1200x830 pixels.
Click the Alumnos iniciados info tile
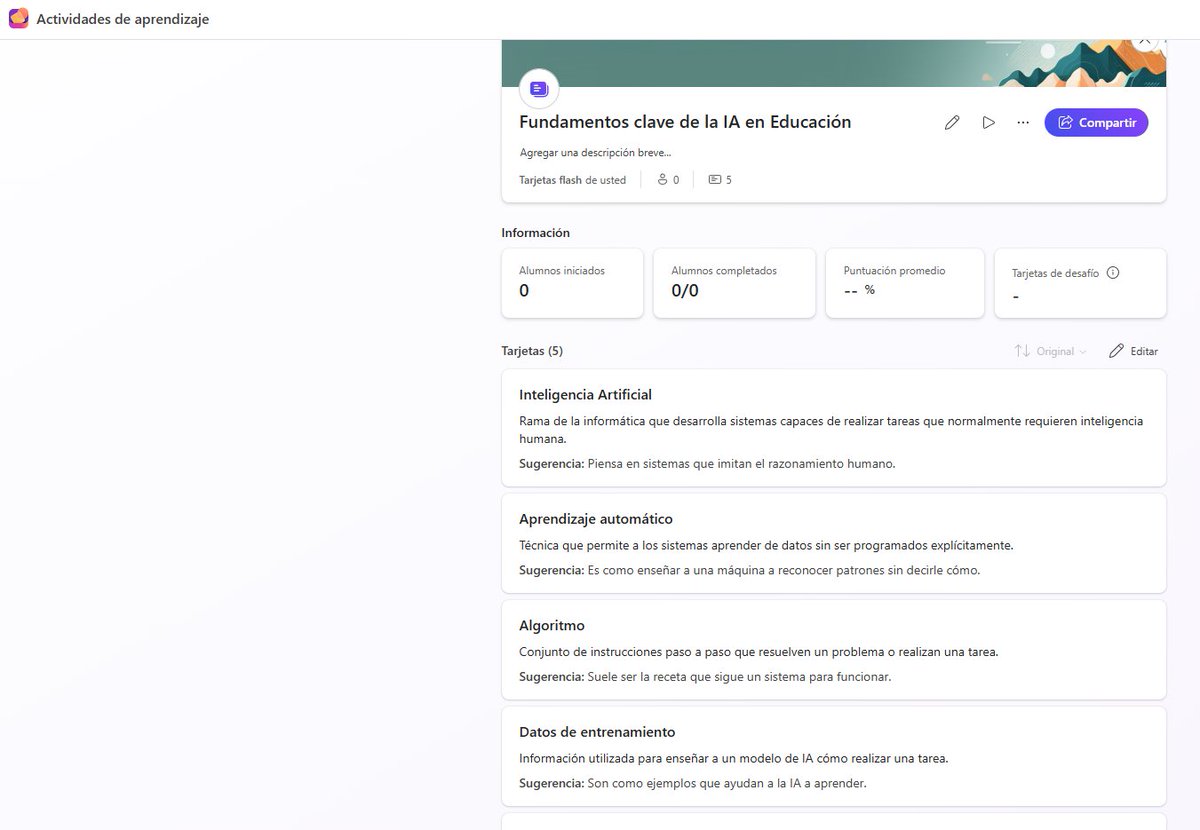click(572, 283)
